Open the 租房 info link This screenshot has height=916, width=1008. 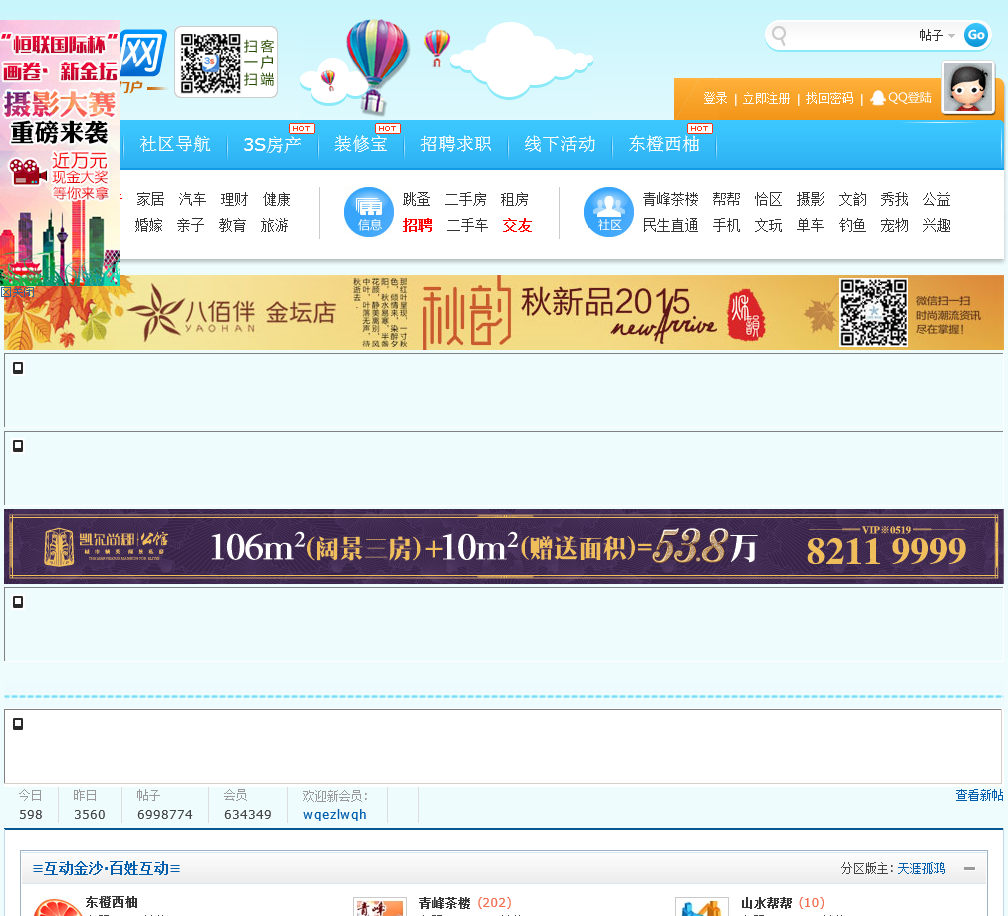pyautogui.click(x=514, y=199)
